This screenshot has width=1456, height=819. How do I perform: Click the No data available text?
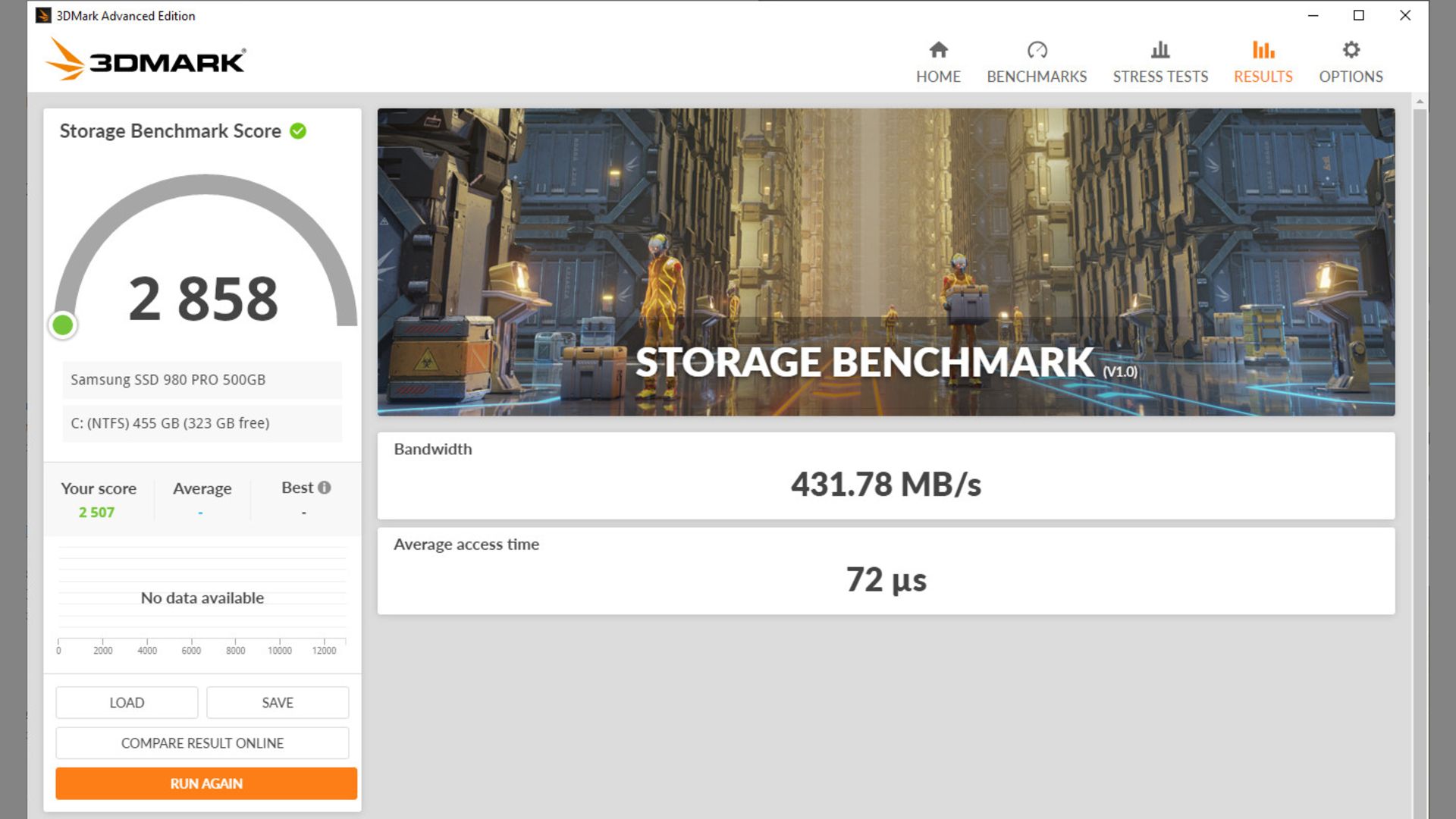pyautogui.click(x=202, y=598)
